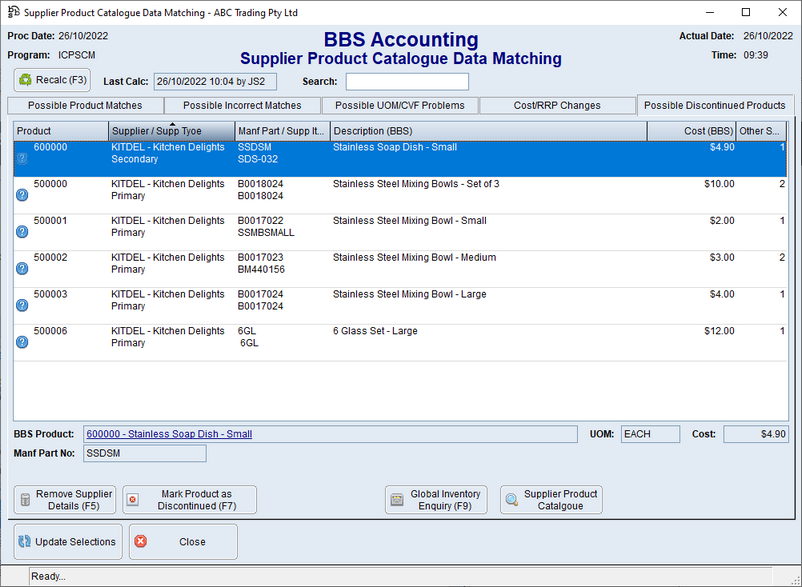Open link 600000 - Stainless Soap Dish - Small
802x587 pixels.
pyautogui.click(x=169, y=434)
